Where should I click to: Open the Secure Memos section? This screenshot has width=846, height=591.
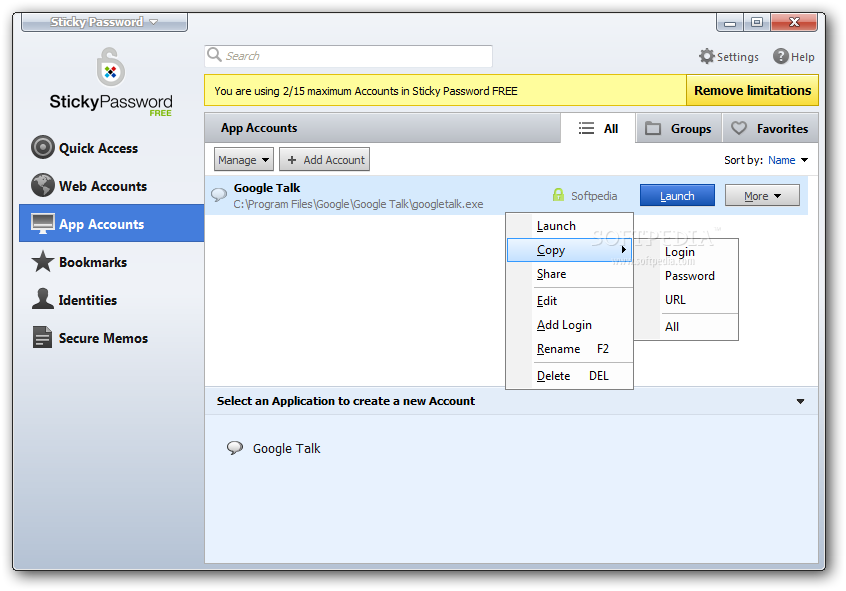click(x=112, y=338)
